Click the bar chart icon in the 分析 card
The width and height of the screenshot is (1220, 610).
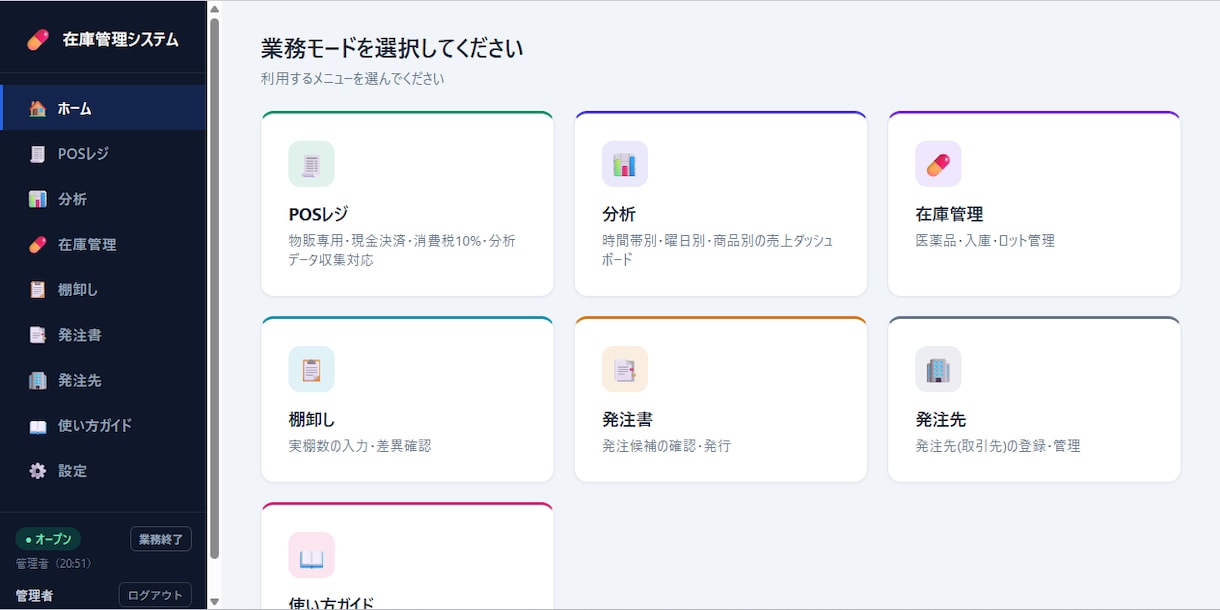tap(625, 164)
